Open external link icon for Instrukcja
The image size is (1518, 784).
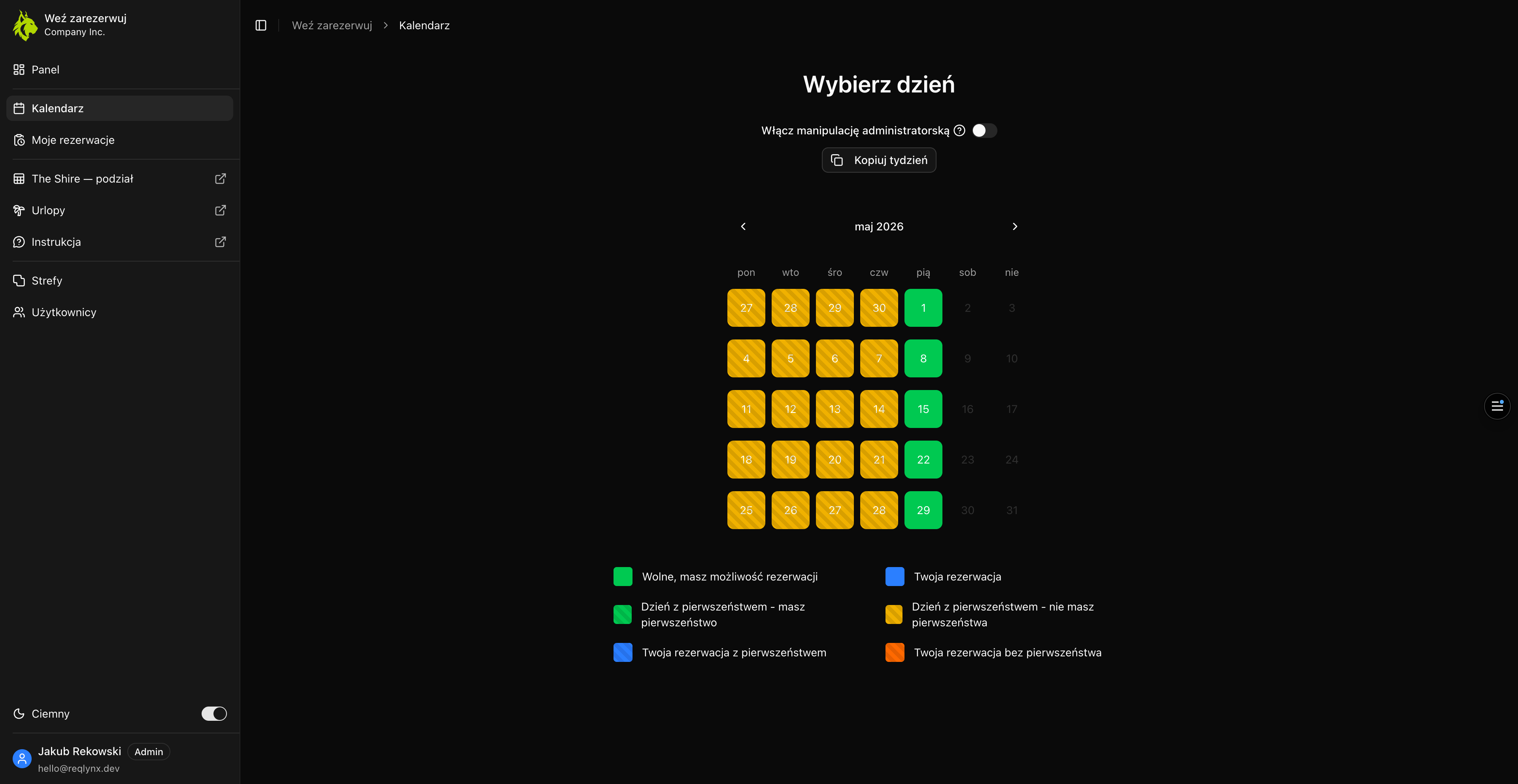click(x=221, y=242)
